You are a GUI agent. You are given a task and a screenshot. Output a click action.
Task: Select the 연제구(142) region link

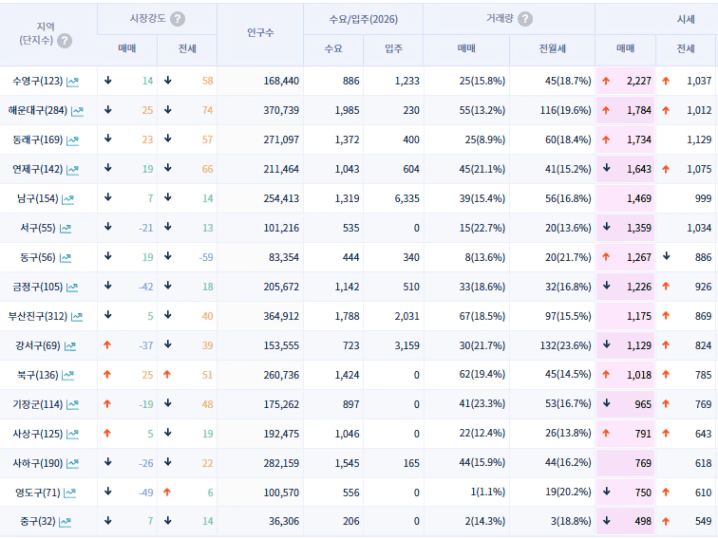[38, 169]
